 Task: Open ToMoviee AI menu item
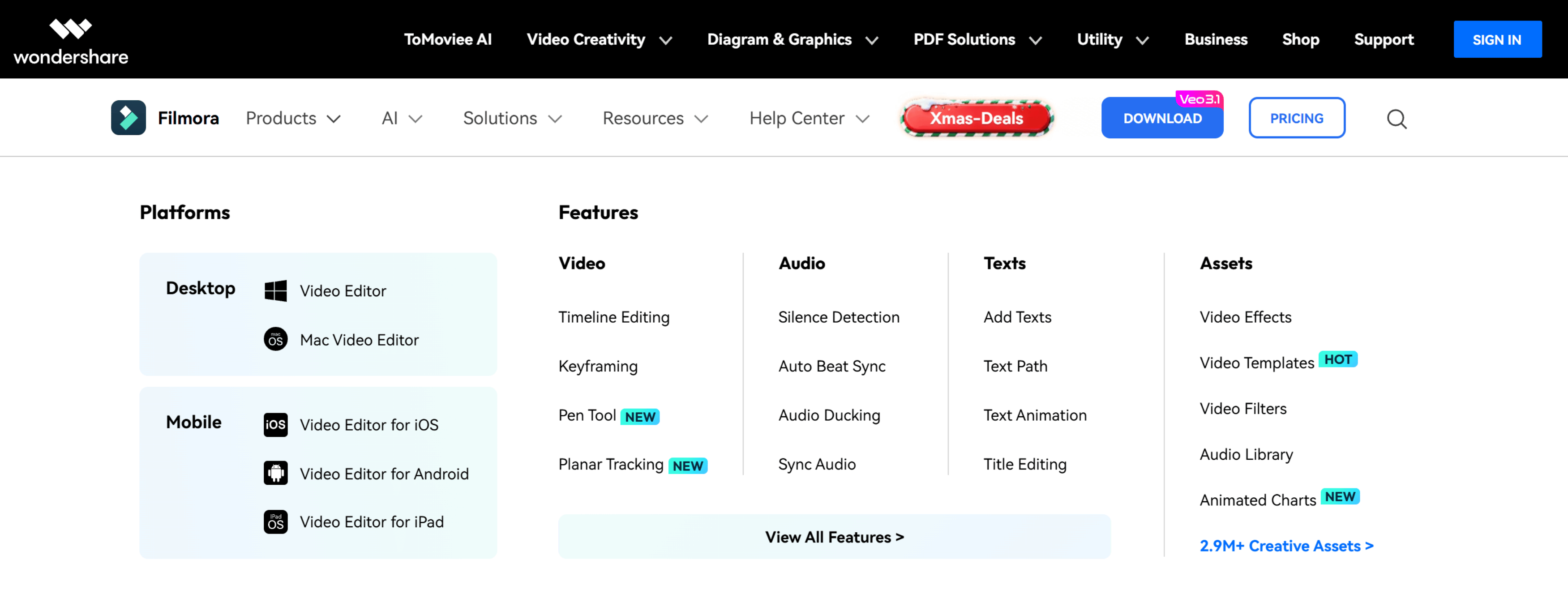(x=447, y=39)
